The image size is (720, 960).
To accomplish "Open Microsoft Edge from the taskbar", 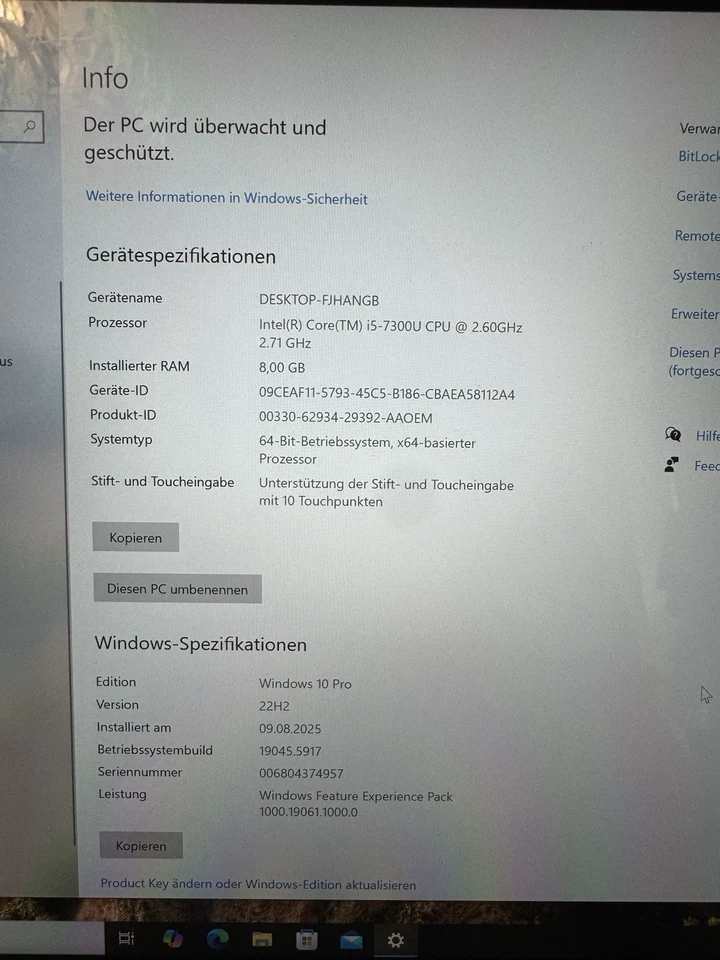I will pyautogui.click(x=217, y=939).
